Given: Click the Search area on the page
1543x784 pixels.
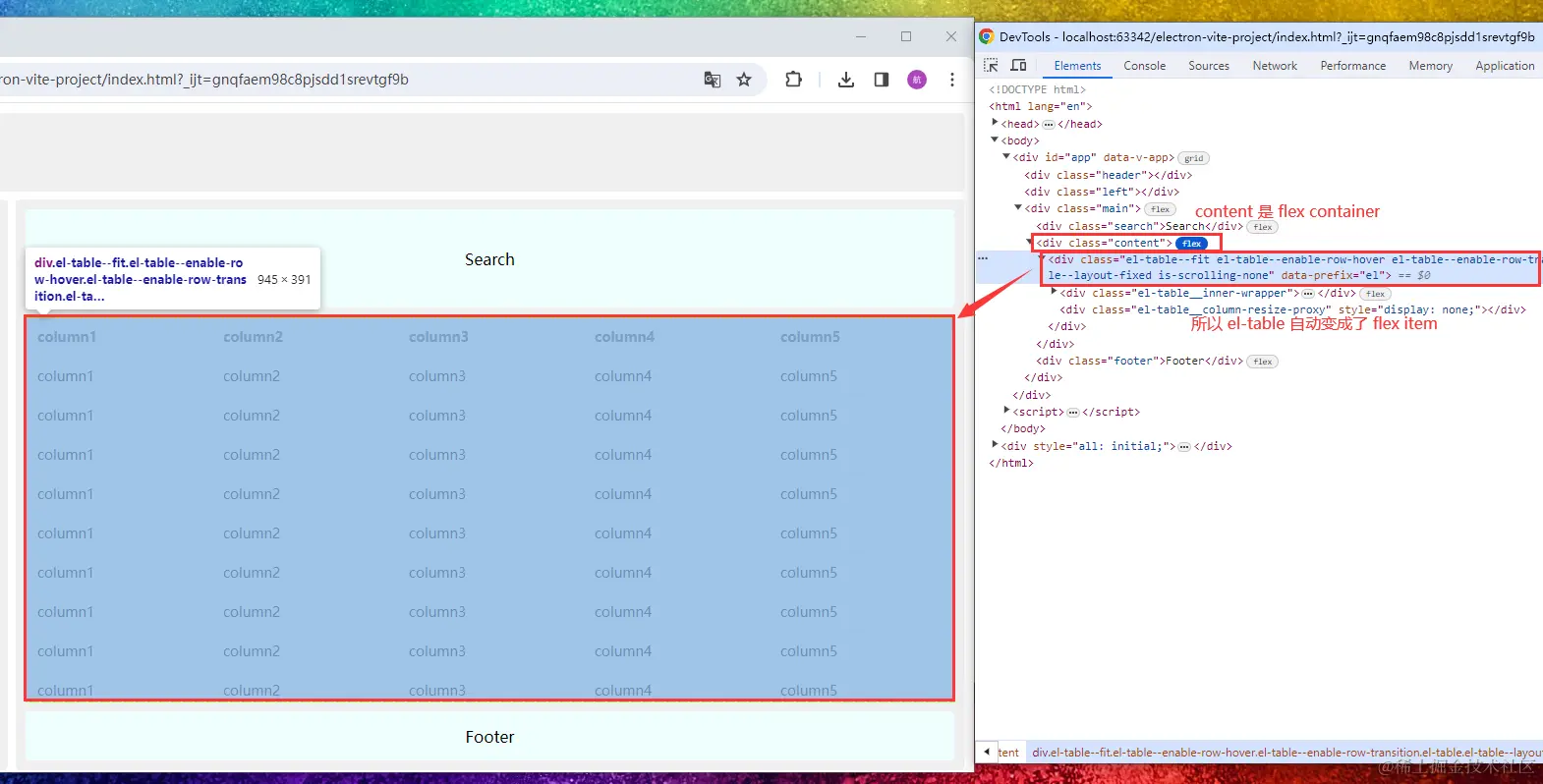Looking at the screenshot, I should [489, 259].
